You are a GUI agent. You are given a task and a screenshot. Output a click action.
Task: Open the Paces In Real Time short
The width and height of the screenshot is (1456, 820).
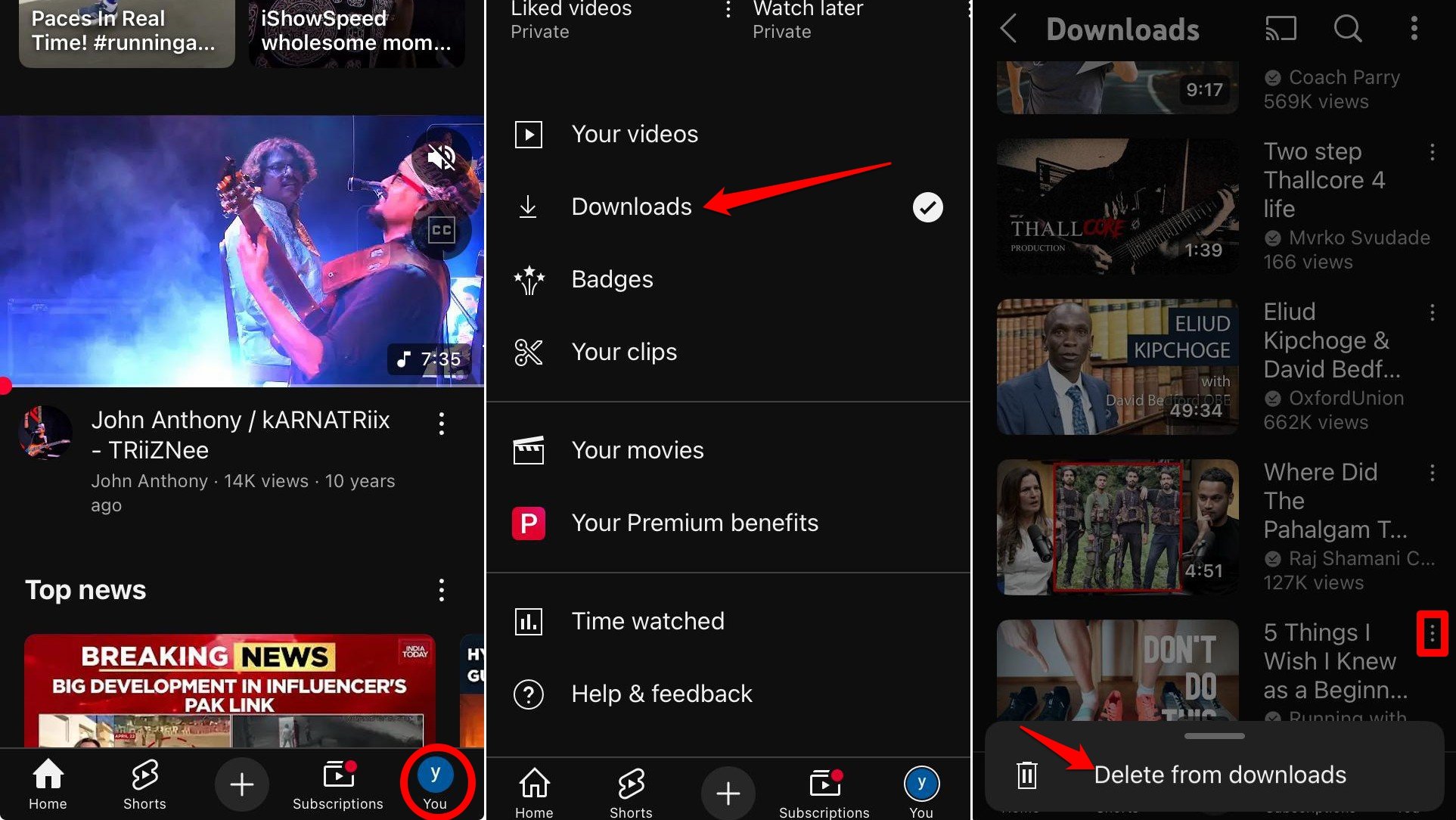[126, 33]
